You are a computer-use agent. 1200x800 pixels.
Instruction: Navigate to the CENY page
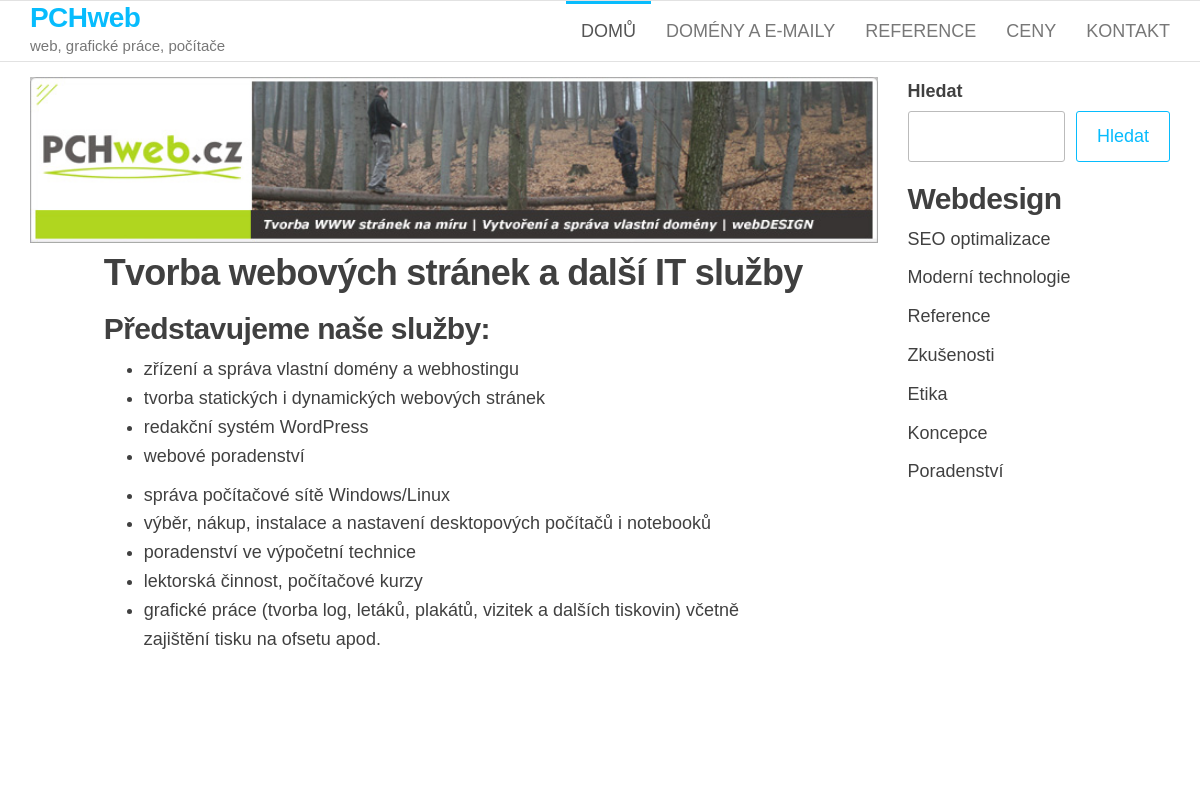point(1031,31)
